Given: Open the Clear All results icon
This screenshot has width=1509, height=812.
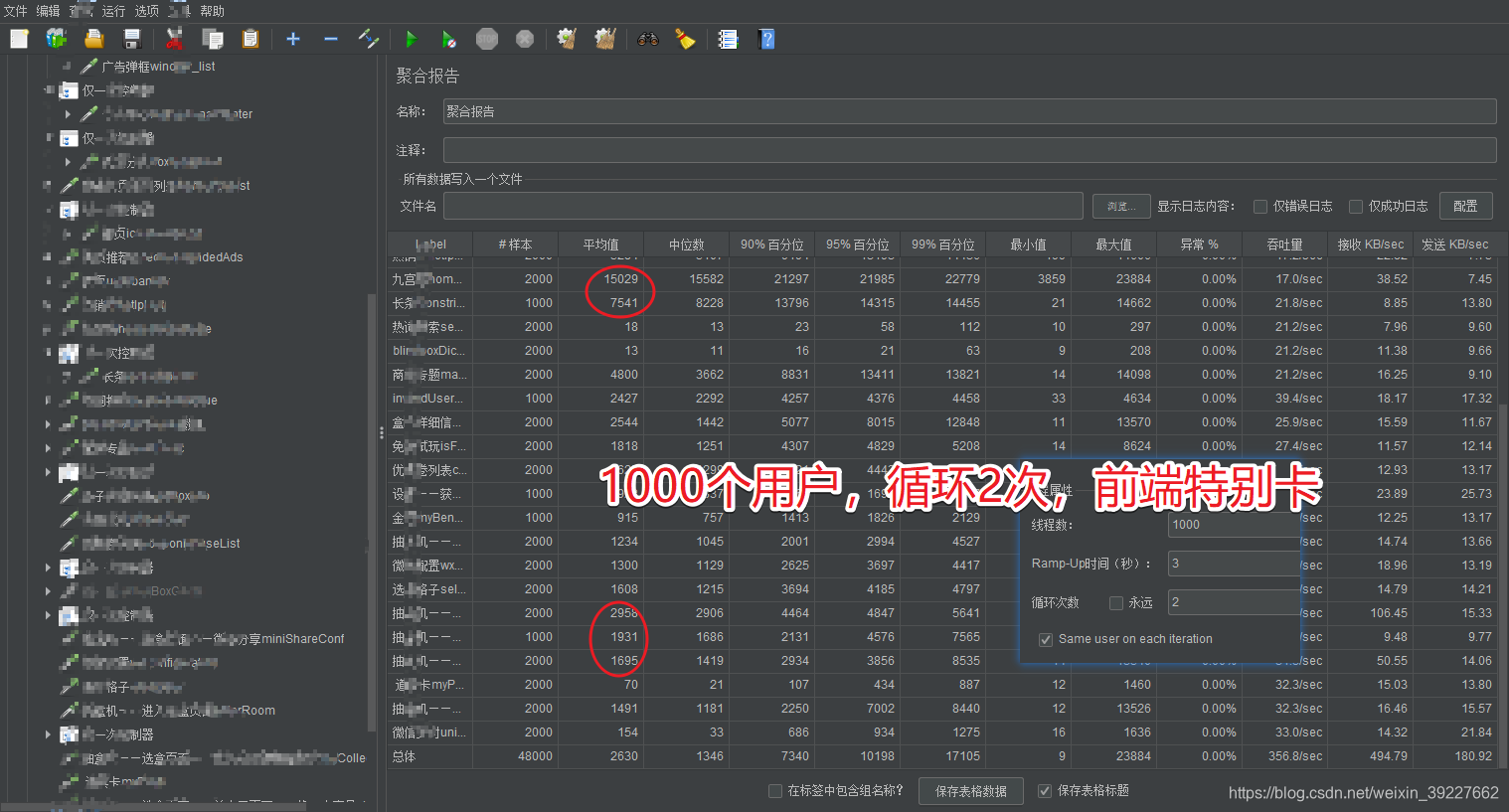Looking at the screenshot, I should [x=603, y=39].
